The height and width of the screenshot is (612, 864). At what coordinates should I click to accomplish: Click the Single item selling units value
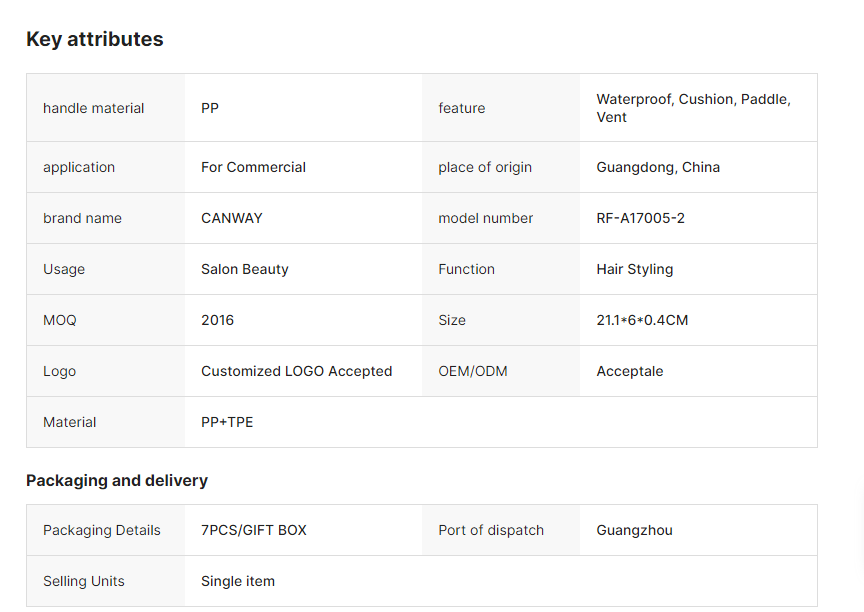pyautogui.click(x=238, y=581)
